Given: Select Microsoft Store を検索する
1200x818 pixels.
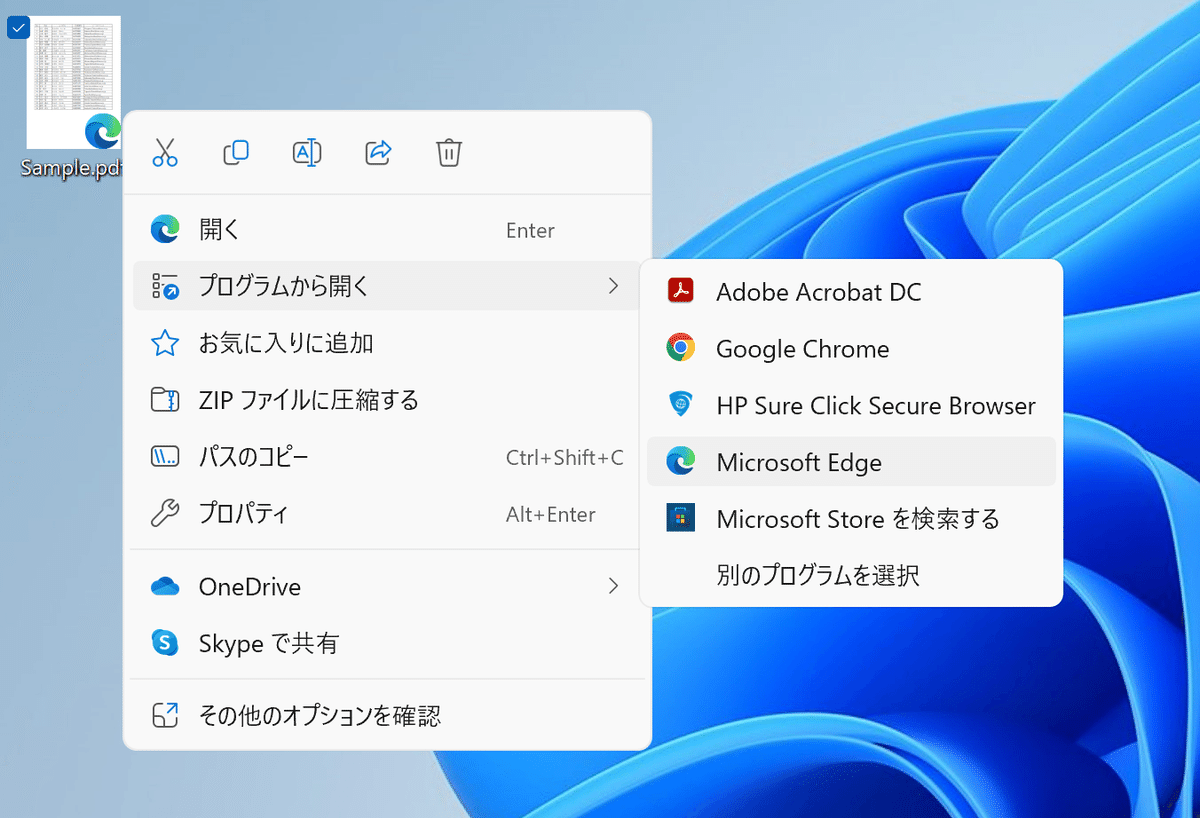Looking at the screenshot, I should 851,519.
